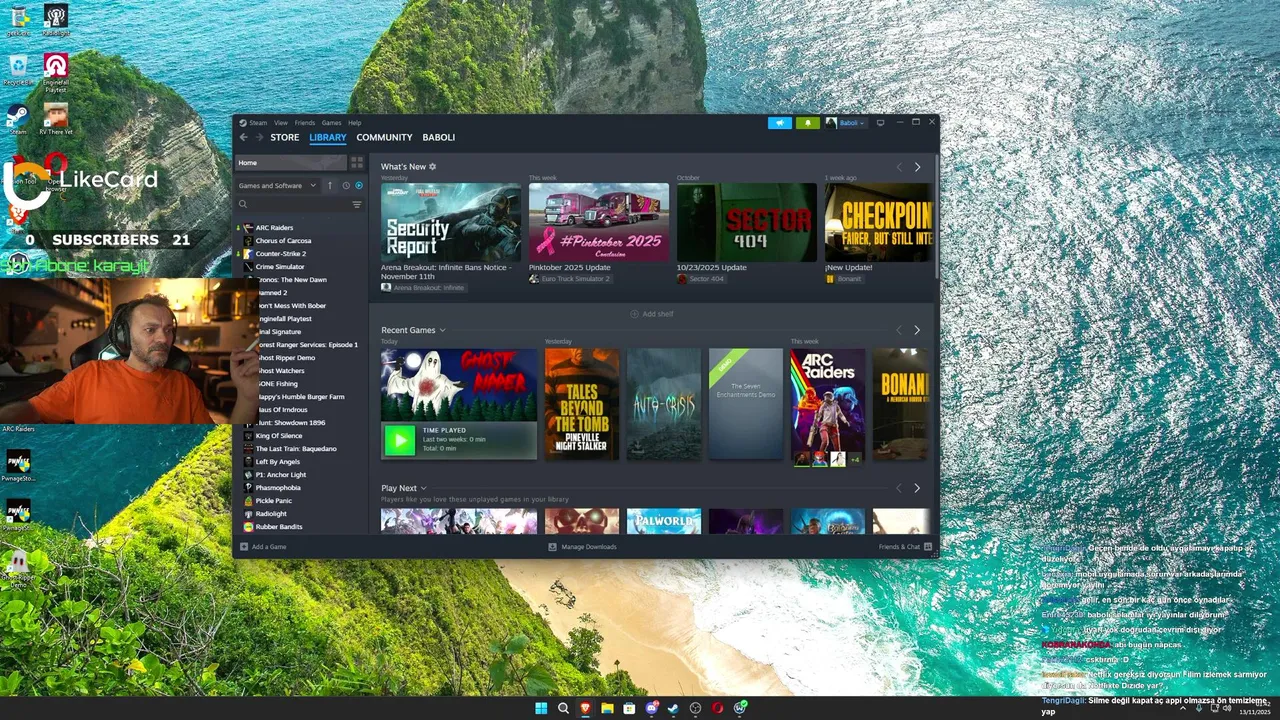
Task: Open Pinktober 2025 Update news
Action: click(599, 222)
